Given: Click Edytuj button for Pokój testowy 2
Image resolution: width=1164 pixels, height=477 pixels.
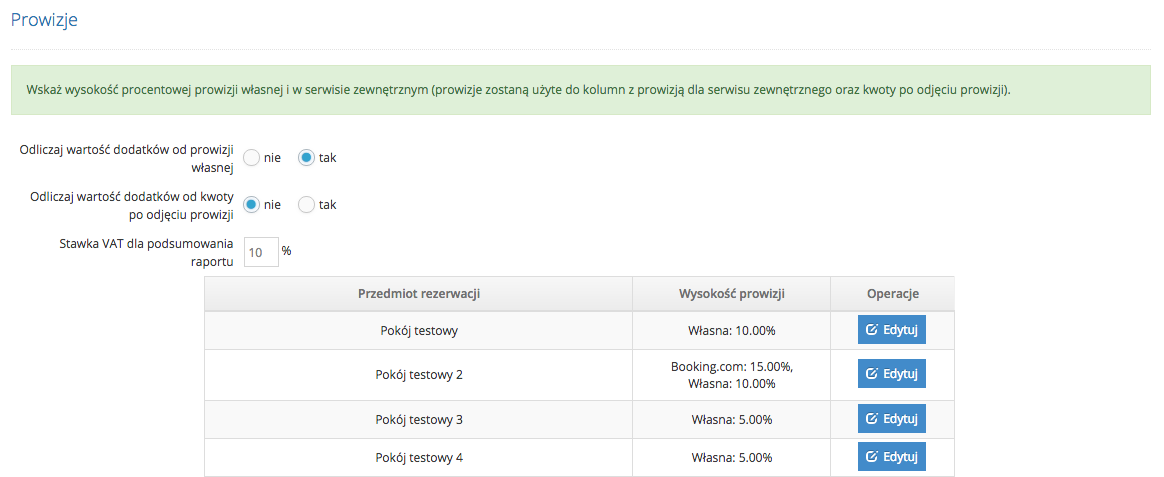Looking at the screenshot, I should (892, 374).
